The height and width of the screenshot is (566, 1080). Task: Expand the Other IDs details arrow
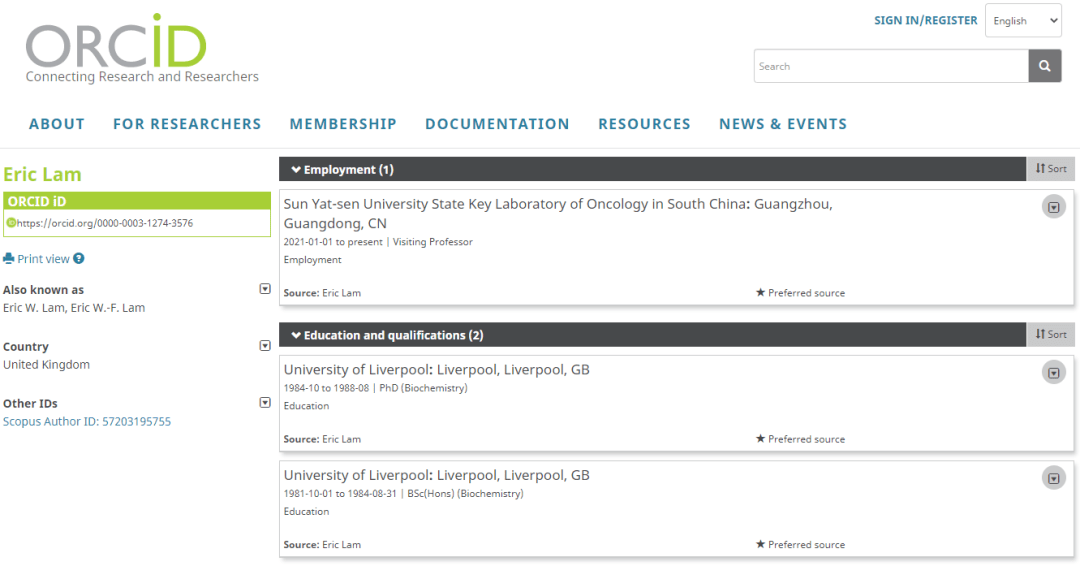point(265,403)
